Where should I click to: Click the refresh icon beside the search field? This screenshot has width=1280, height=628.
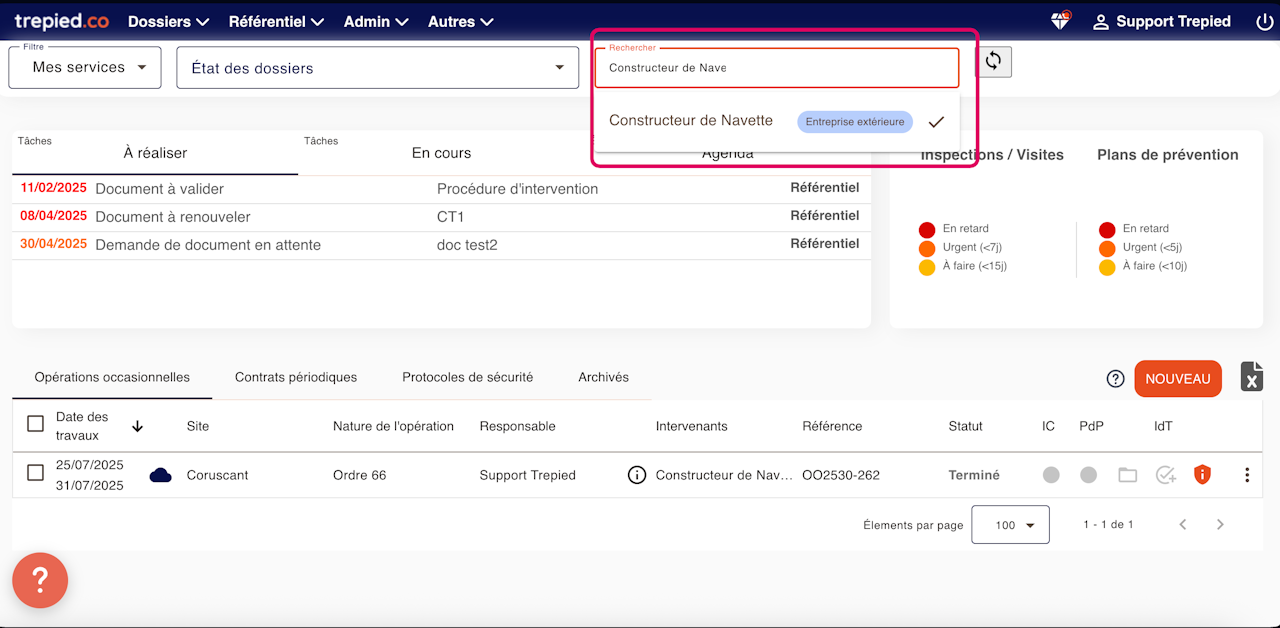point(993,61)
